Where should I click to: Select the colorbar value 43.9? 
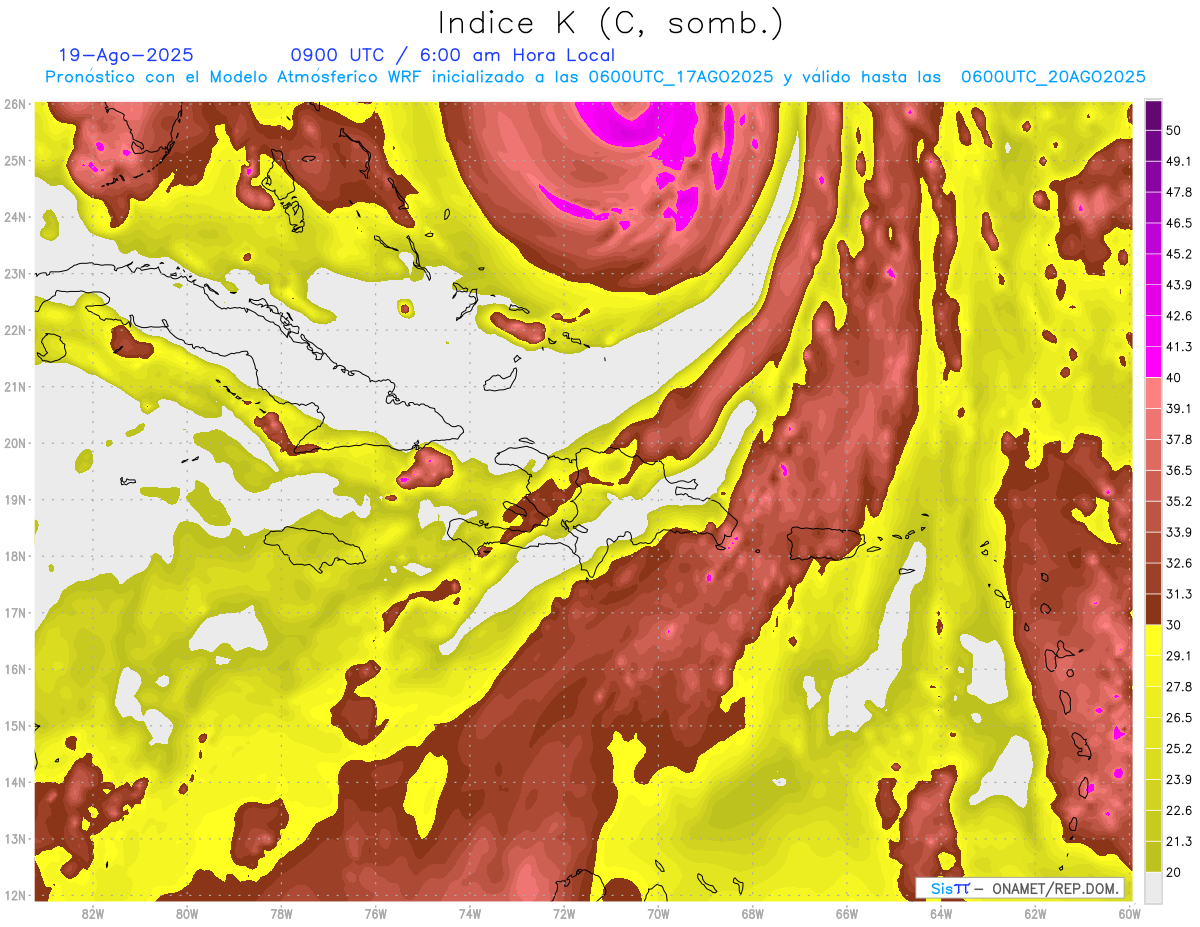1179,285
